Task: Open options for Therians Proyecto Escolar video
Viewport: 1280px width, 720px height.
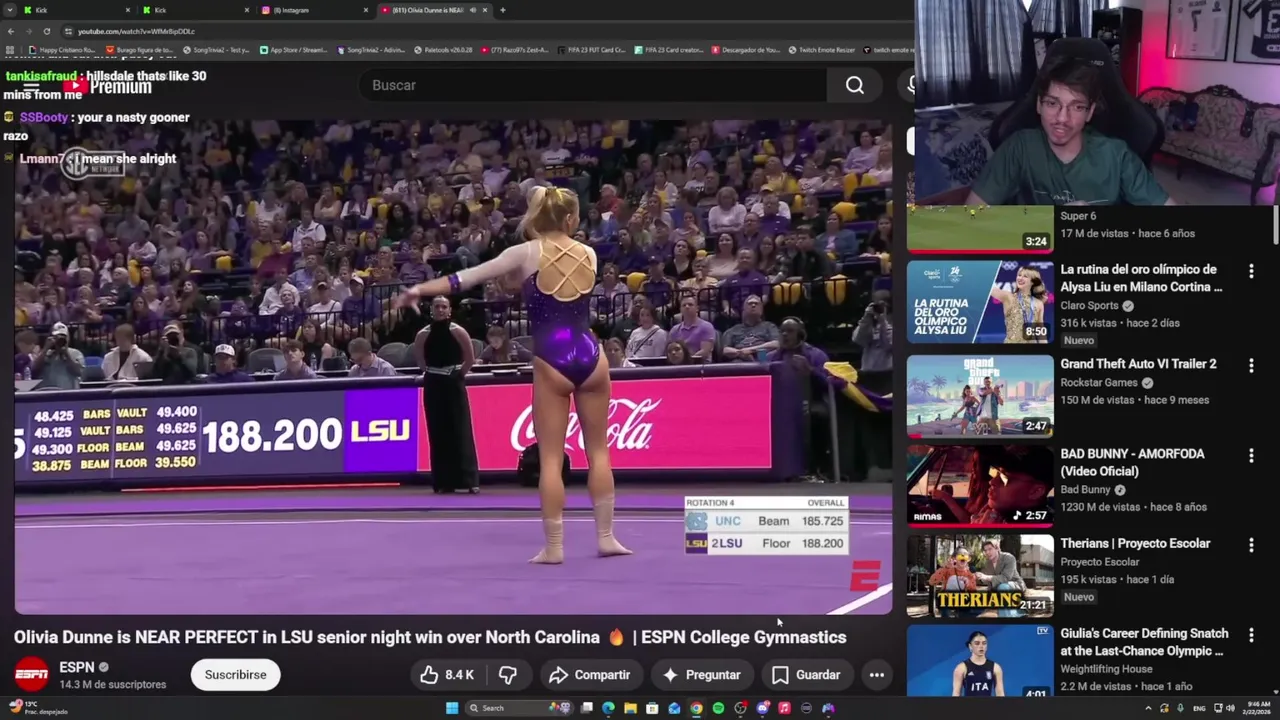Action: click(1251, 546)
